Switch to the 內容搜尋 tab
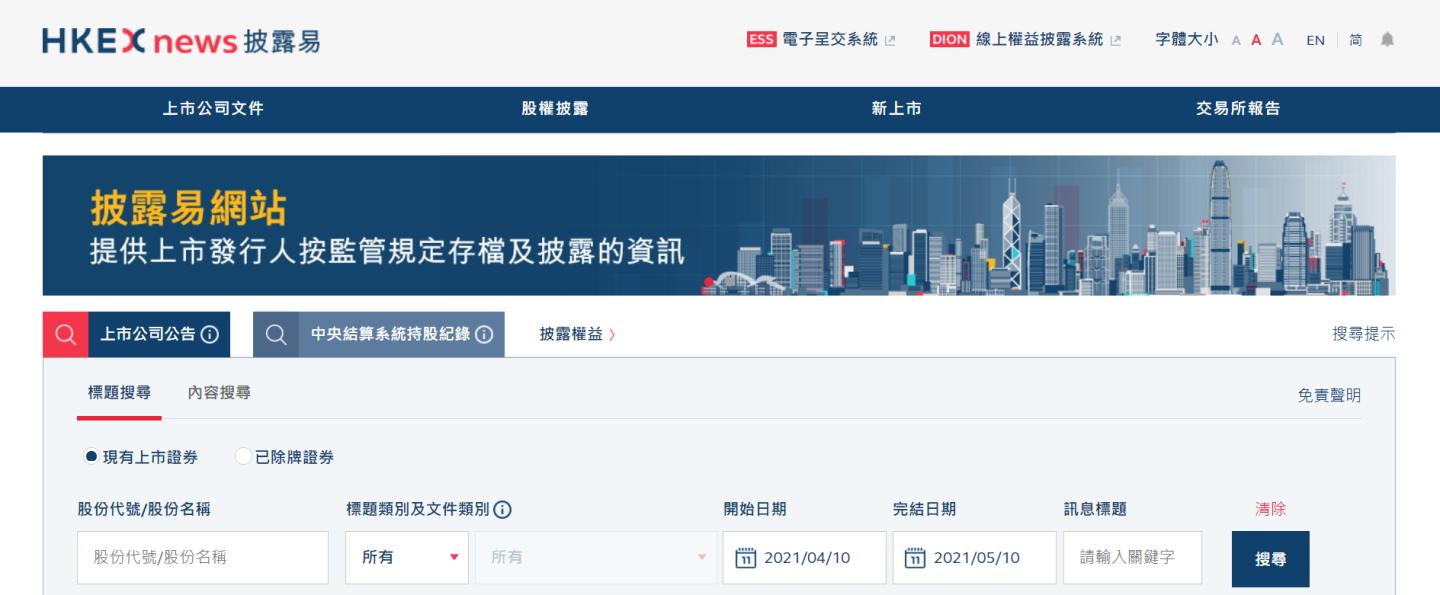The width and height of the screenshot is (1440, 595). [x=219, y=392]
